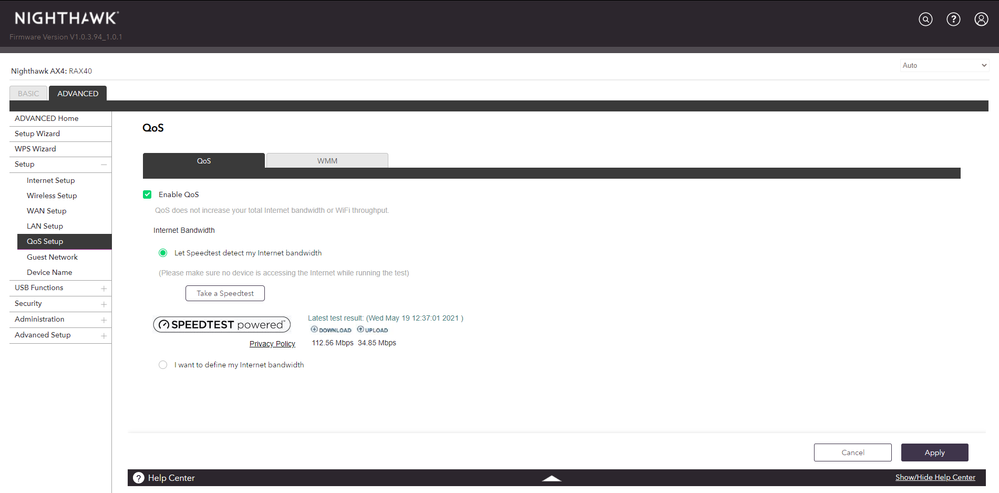Click the Upload arrow icon

tap(360, 329)
